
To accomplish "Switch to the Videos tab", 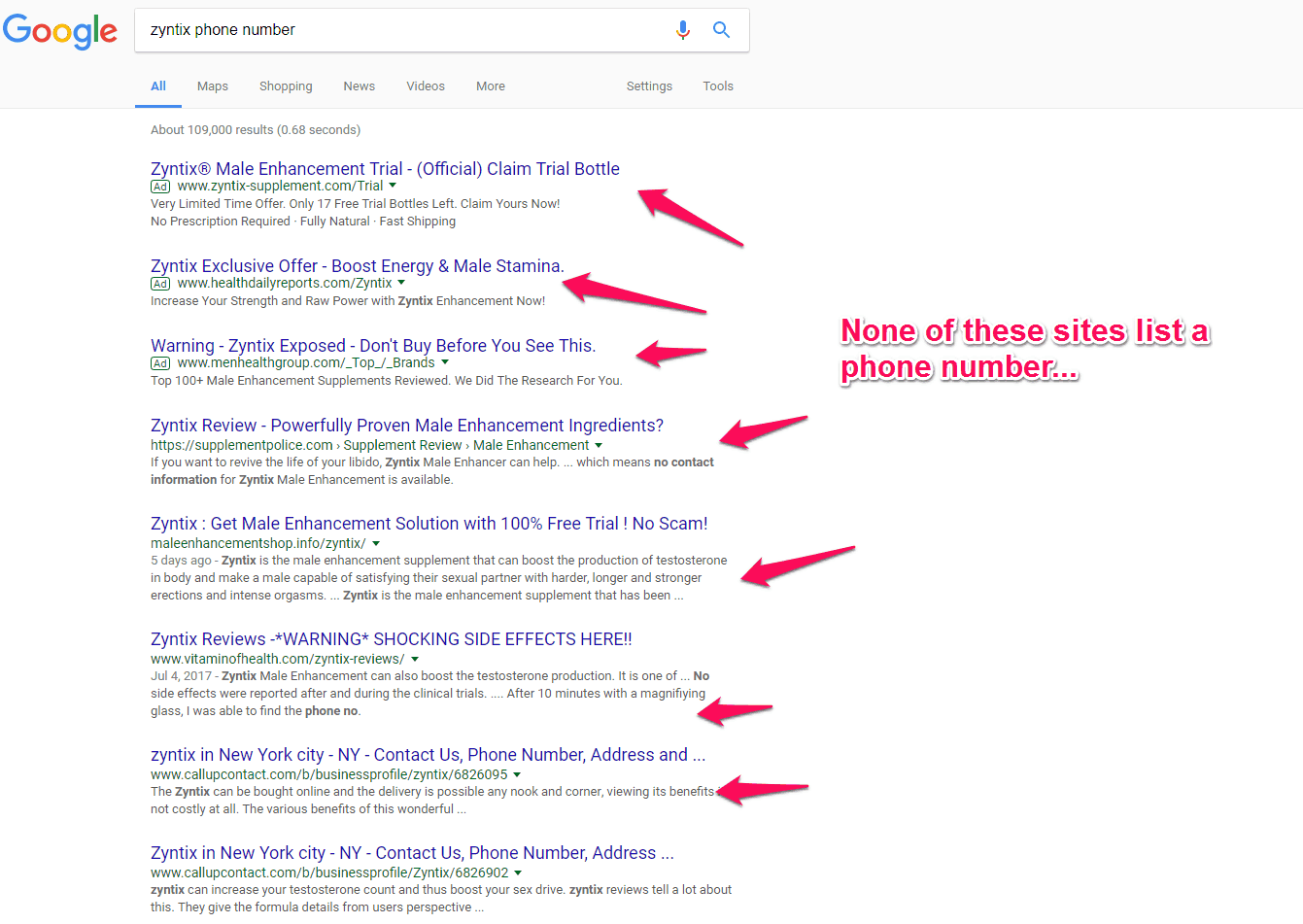I will [x=426, y=86].
